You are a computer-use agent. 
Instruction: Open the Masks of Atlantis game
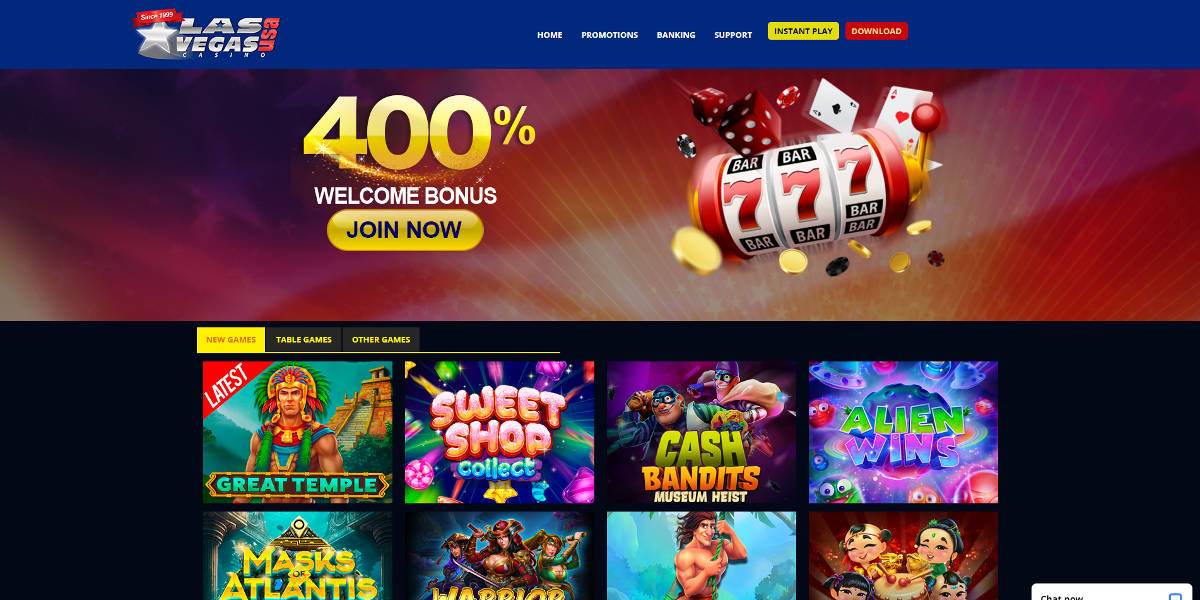(x=298, y=556)
